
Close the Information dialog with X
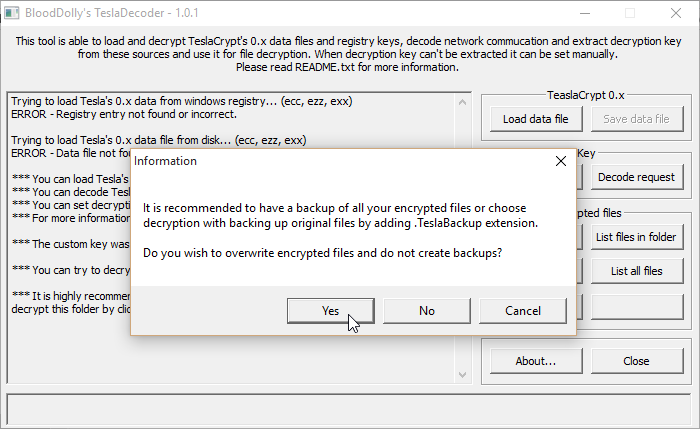(x=560, y=160)
